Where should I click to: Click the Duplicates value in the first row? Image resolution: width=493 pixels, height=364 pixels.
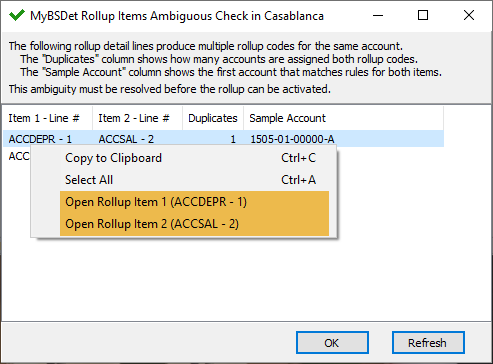click(233, 139)
